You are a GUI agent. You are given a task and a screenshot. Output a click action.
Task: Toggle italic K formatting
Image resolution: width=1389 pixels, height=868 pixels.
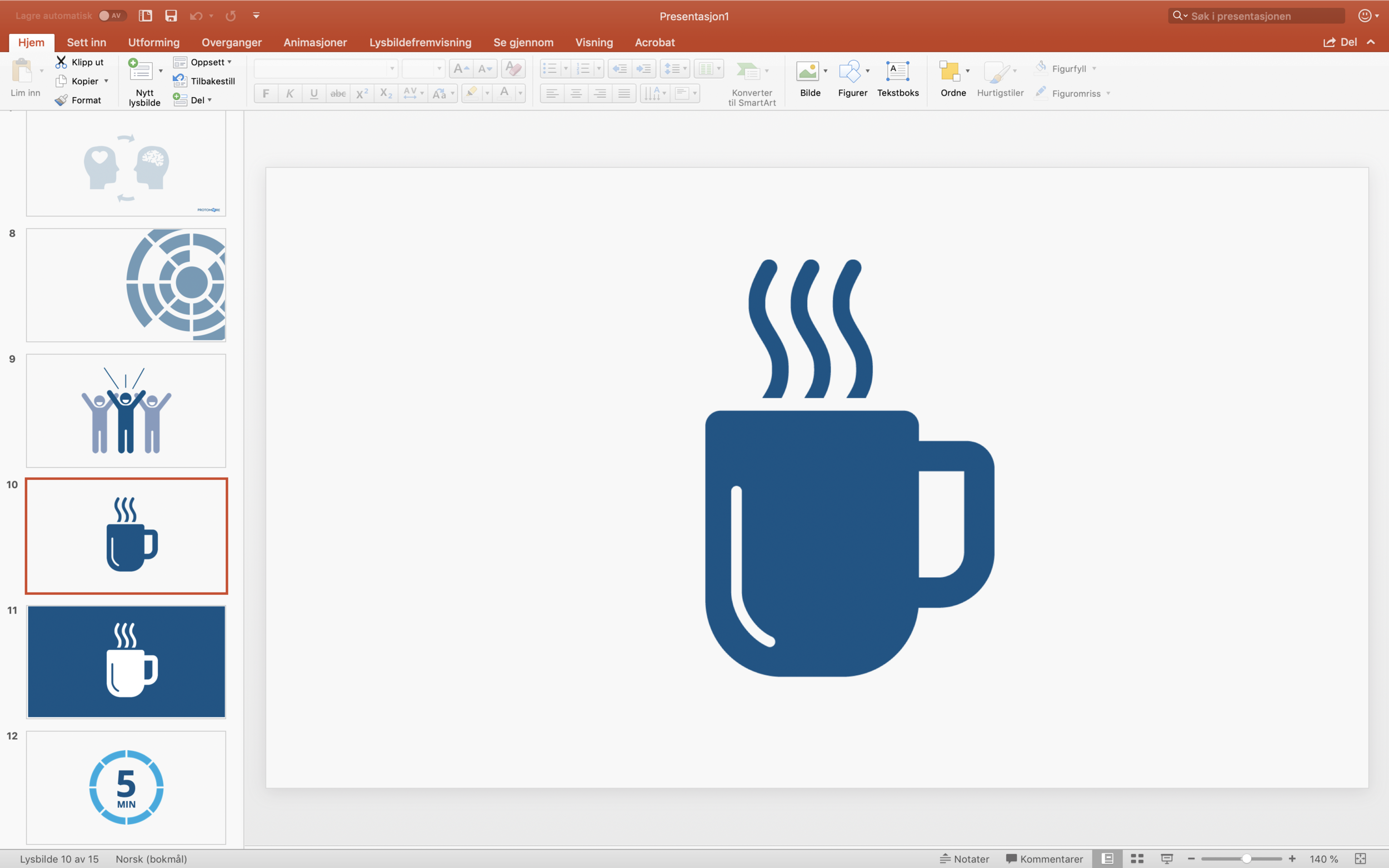pyautogui.click(x=290, y=93)
